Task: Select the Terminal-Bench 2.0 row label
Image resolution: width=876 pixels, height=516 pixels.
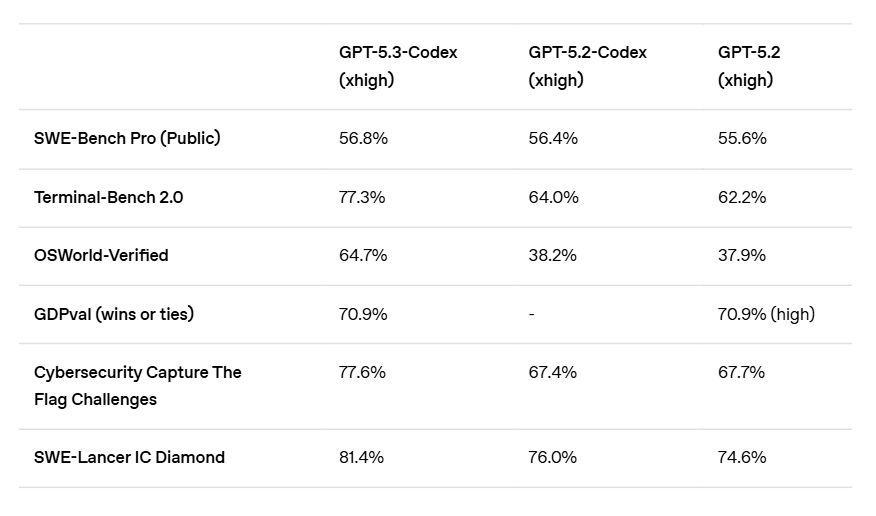Action: (x=109, y=197)
